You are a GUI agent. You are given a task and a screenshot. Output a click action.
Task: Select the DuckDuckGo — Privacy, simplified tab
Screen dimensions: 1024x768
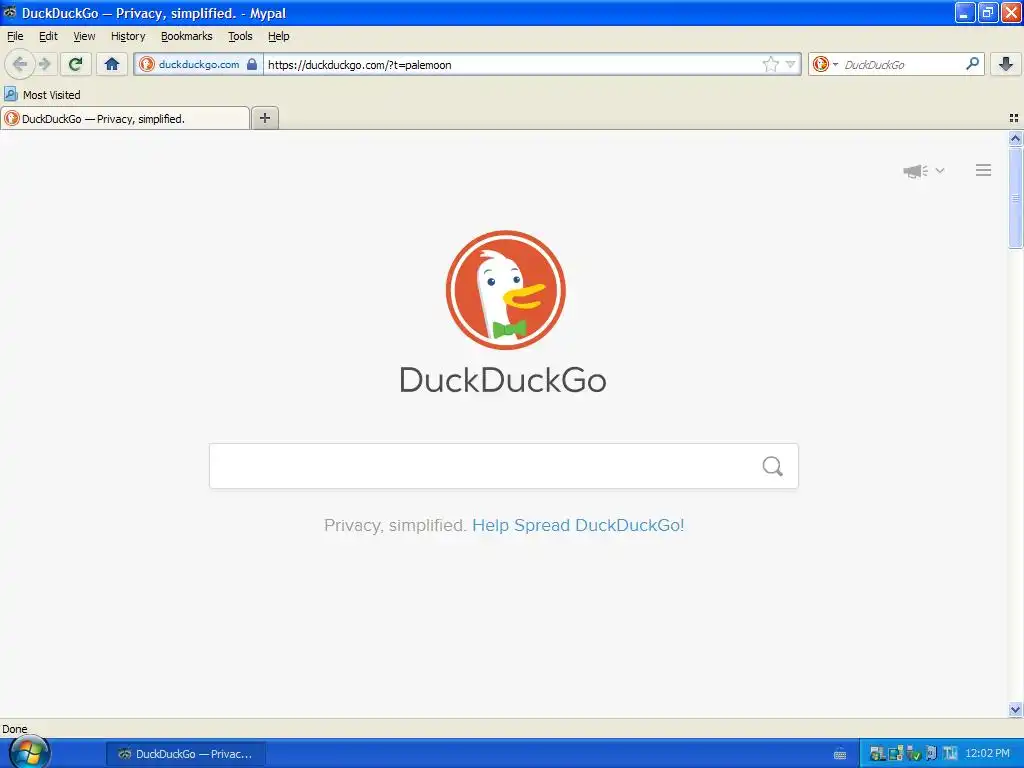[125, 118]
